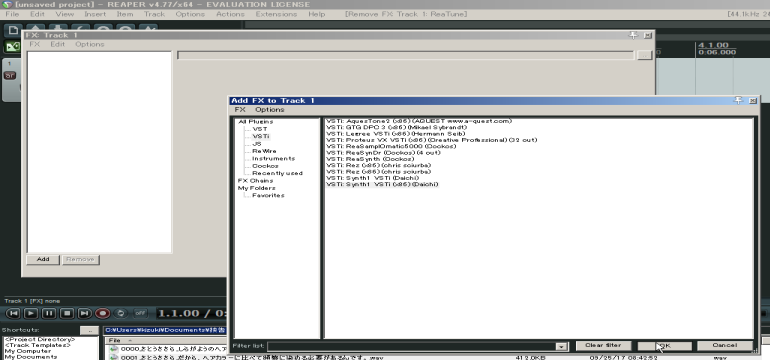The image size is (770, 360).
Task: Pause playback in the transport bar
Action: click(49, 313)
